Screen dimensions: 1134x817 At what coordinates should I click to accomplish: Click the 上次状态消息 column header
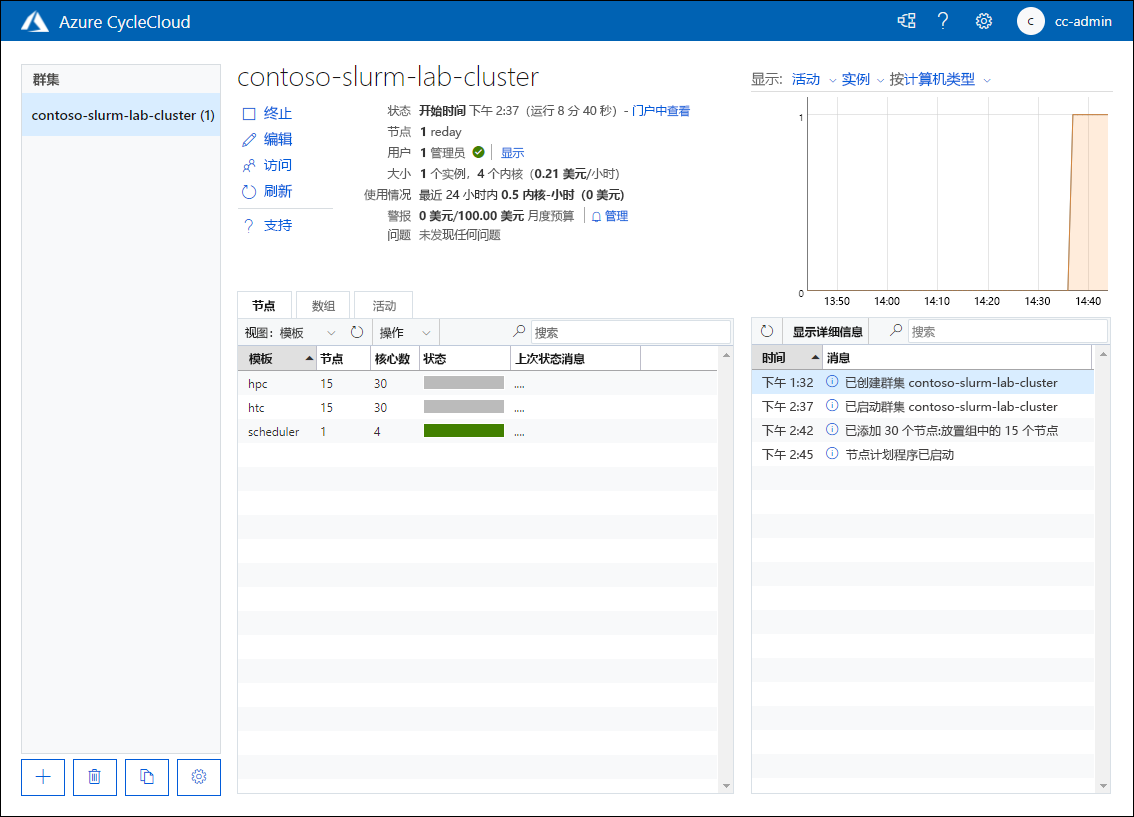click(x=576, y=359)
